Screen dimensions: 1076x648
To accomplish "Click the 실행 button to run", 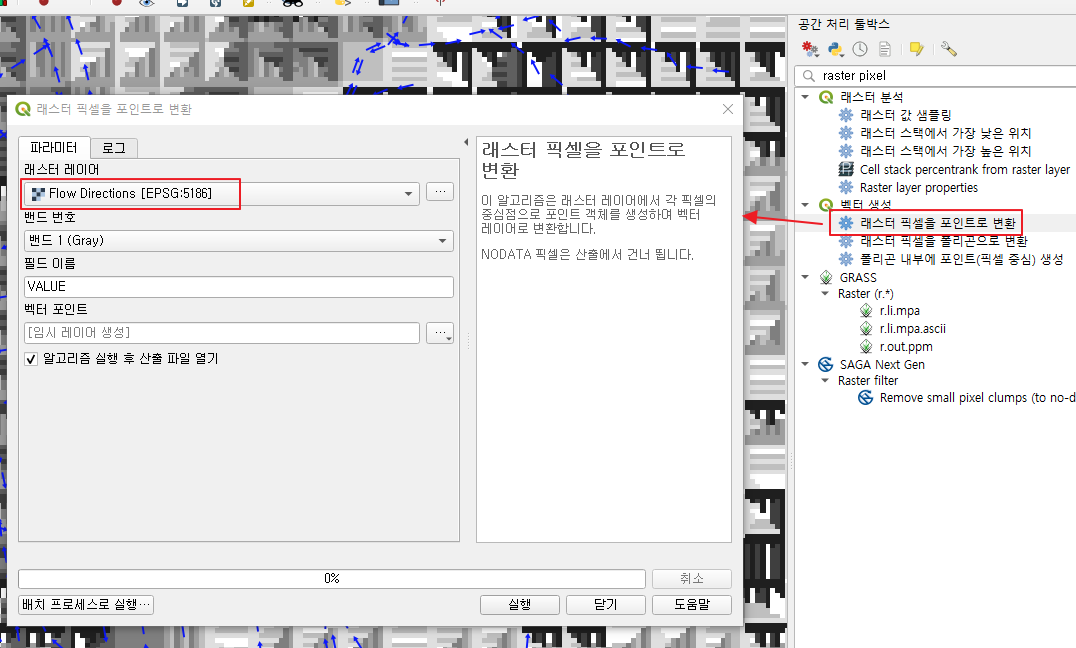I will tap(519, 604).
